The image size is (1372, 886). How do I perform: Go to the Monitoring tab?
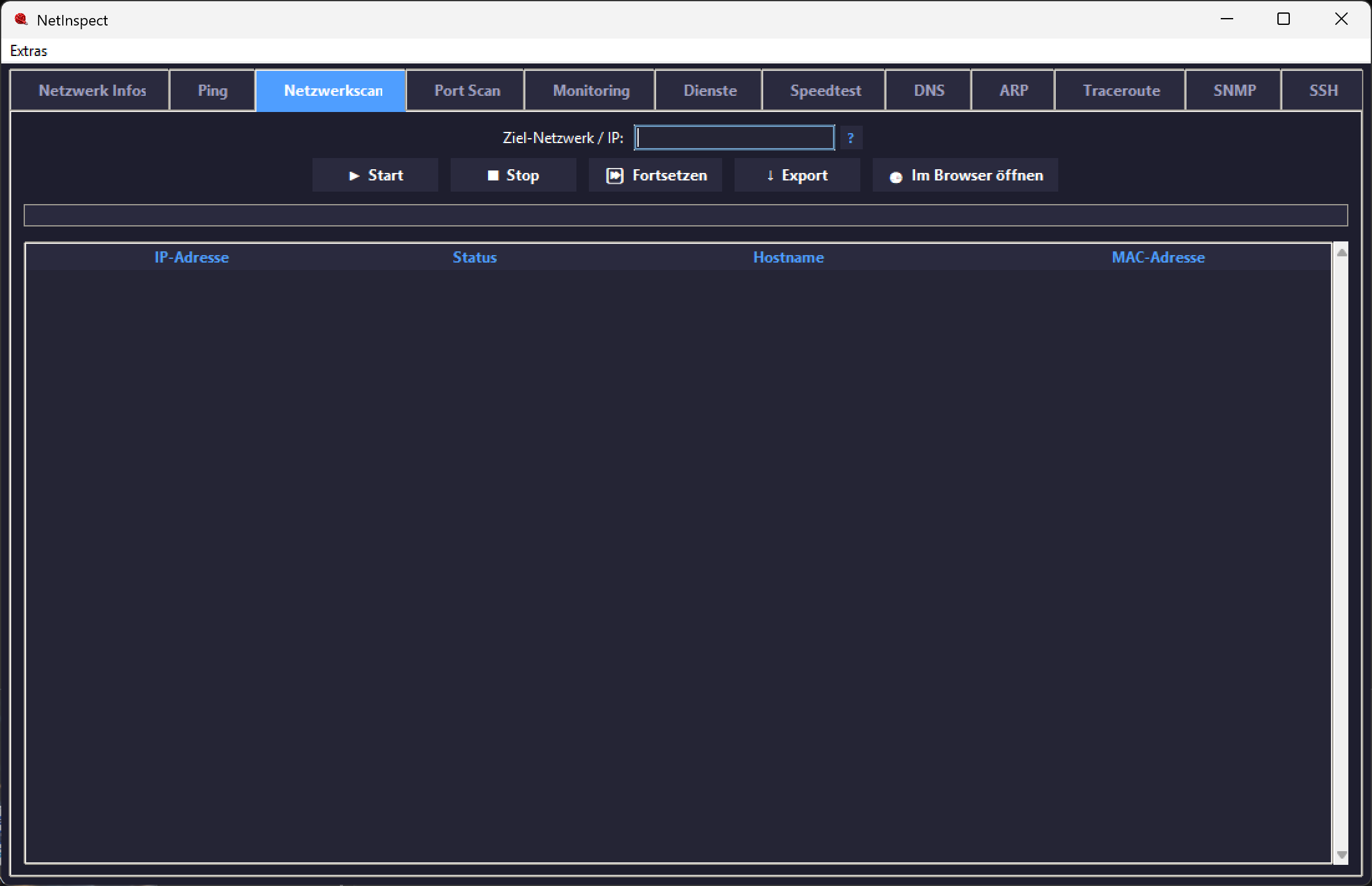(x=591, y=91)
